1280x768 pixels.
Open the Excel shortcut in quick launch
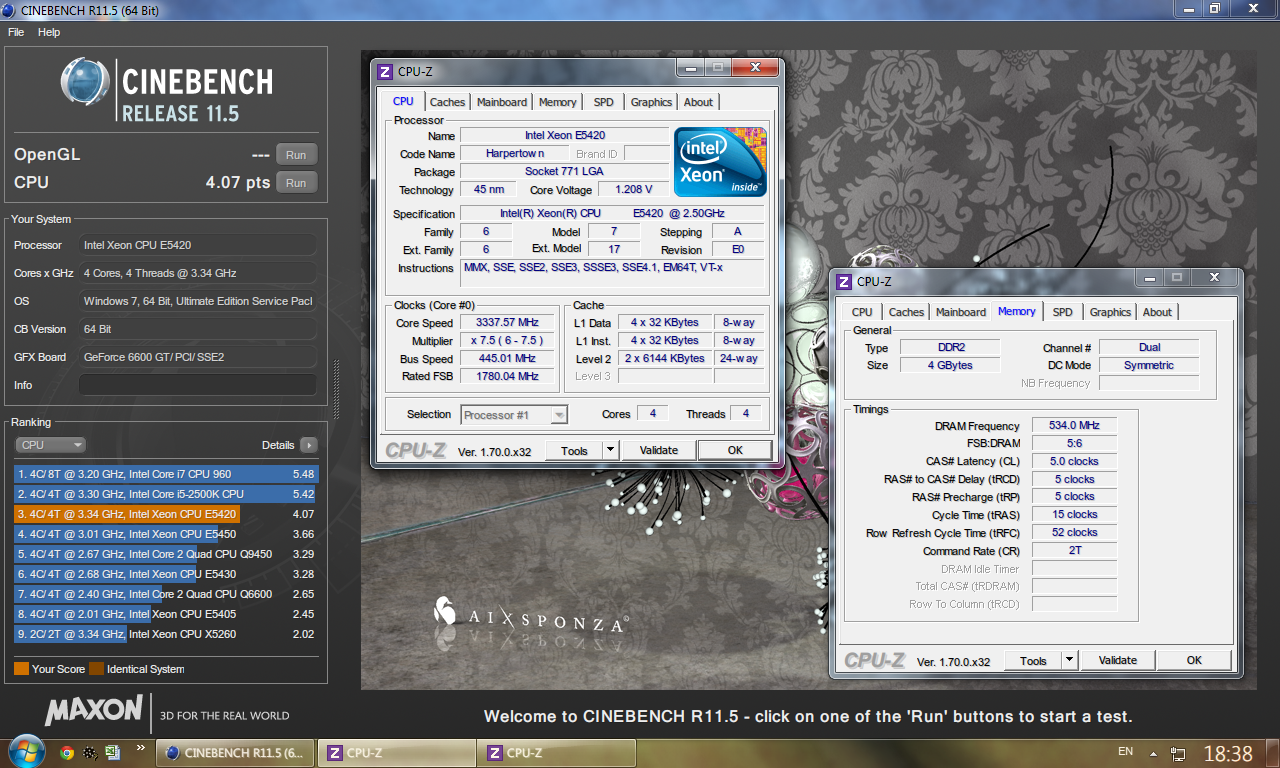113,753
